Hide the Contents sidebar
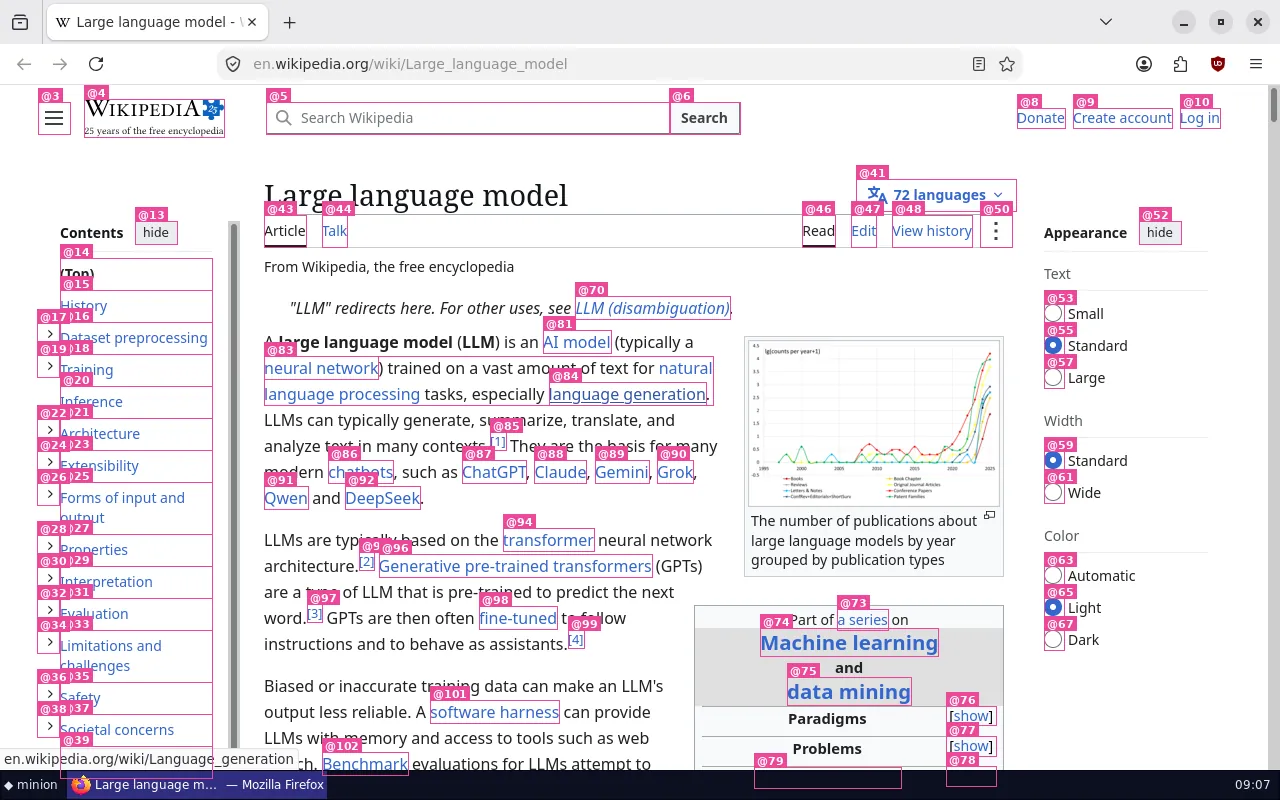 pyautogui.click(x=156, y=233)
